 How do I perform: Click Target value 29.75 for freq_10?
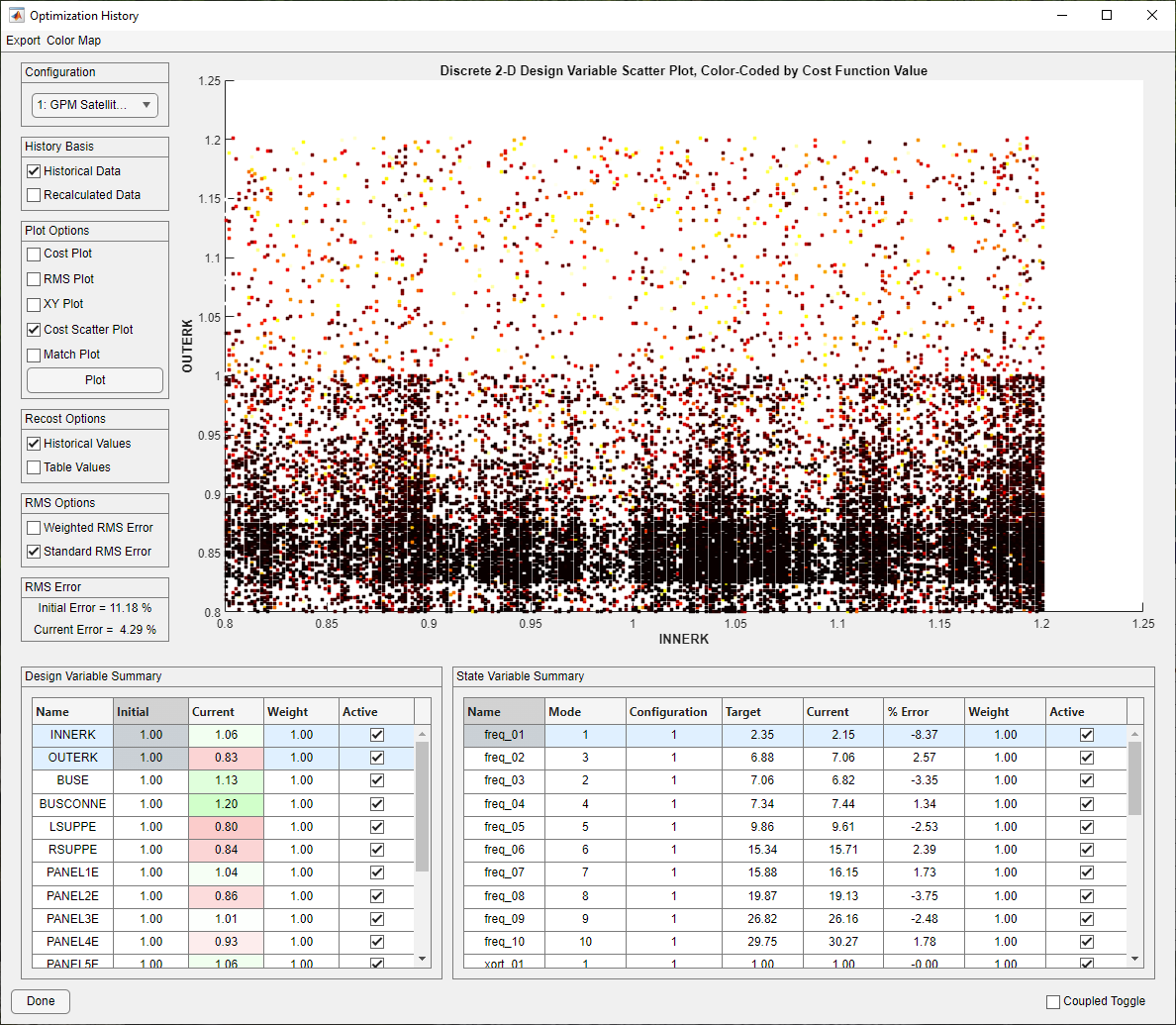762,942
